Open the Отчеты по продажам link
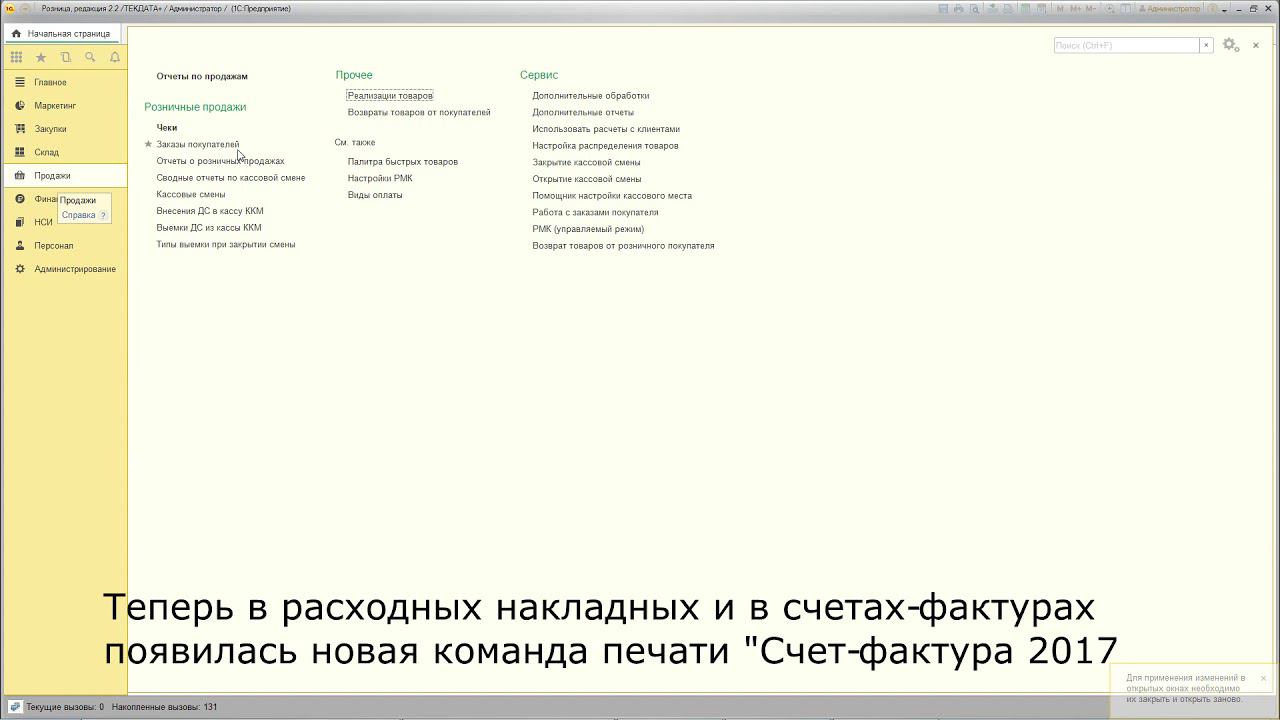The height and width of the screenshot is (720, 1280). pos(202,76)
